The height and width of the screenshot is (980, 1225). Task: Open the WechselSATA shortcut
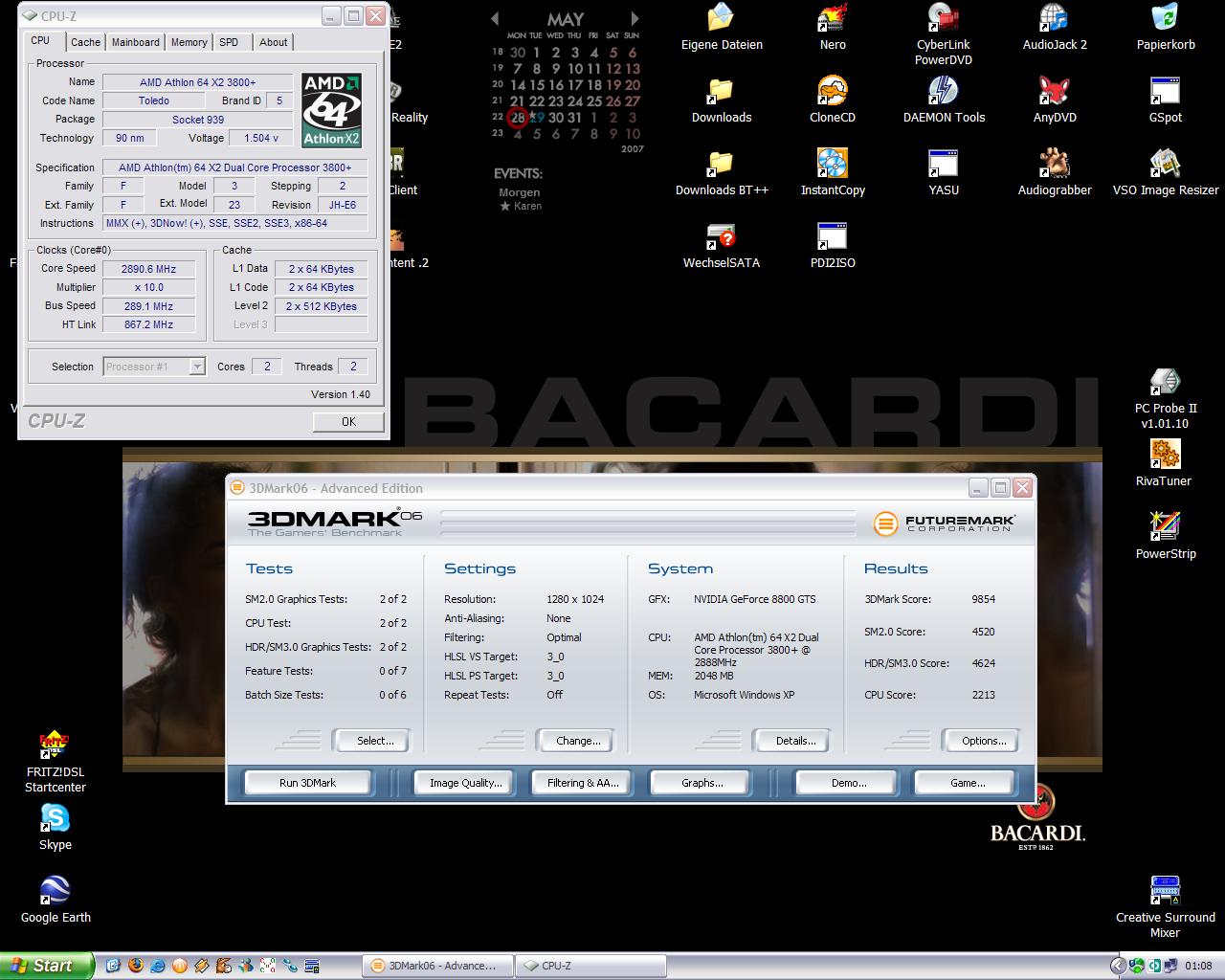click(x=722, y=246)
